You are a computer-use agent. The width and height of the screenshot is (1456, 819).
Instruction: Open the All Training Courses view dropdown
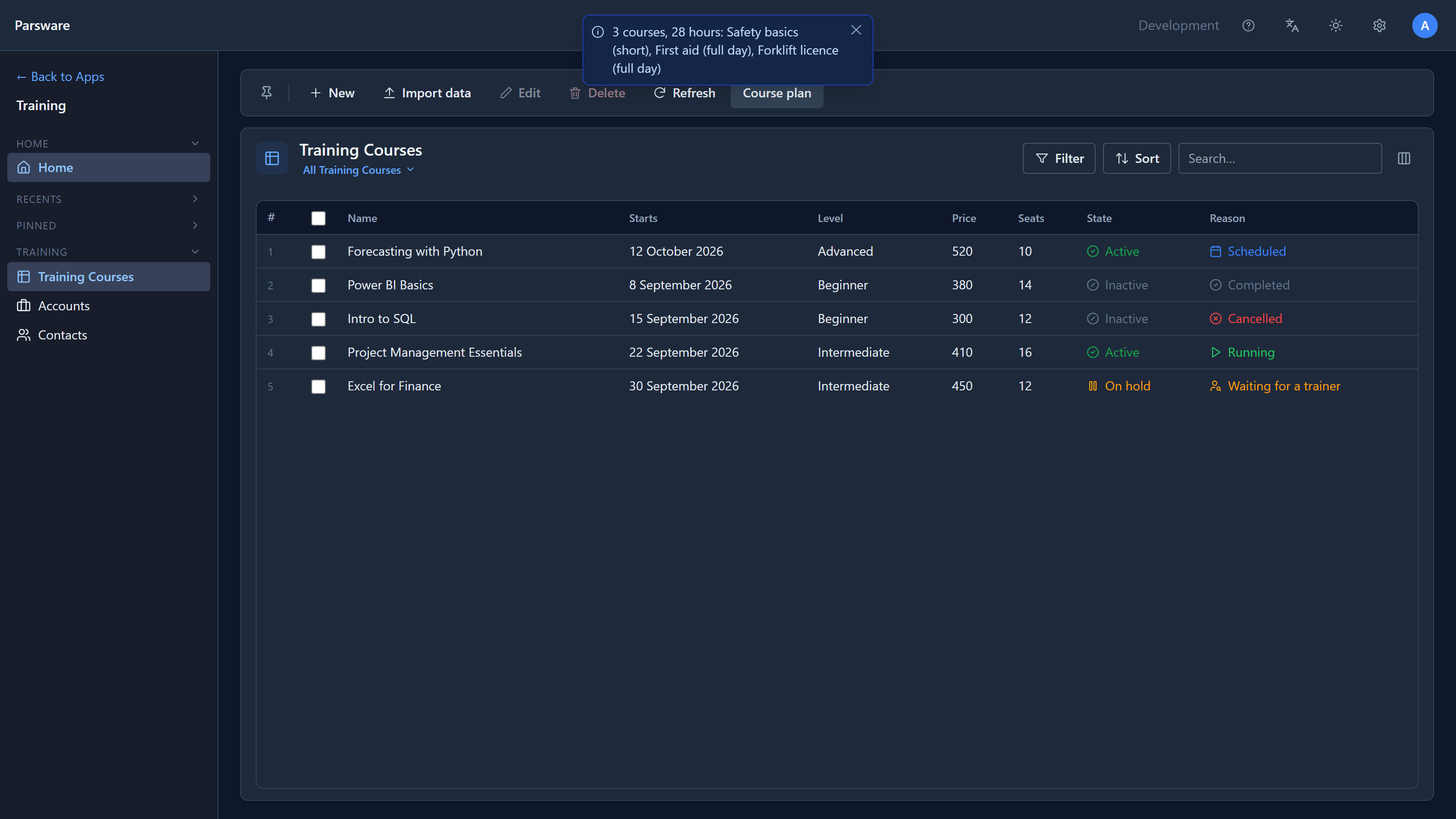359,170
